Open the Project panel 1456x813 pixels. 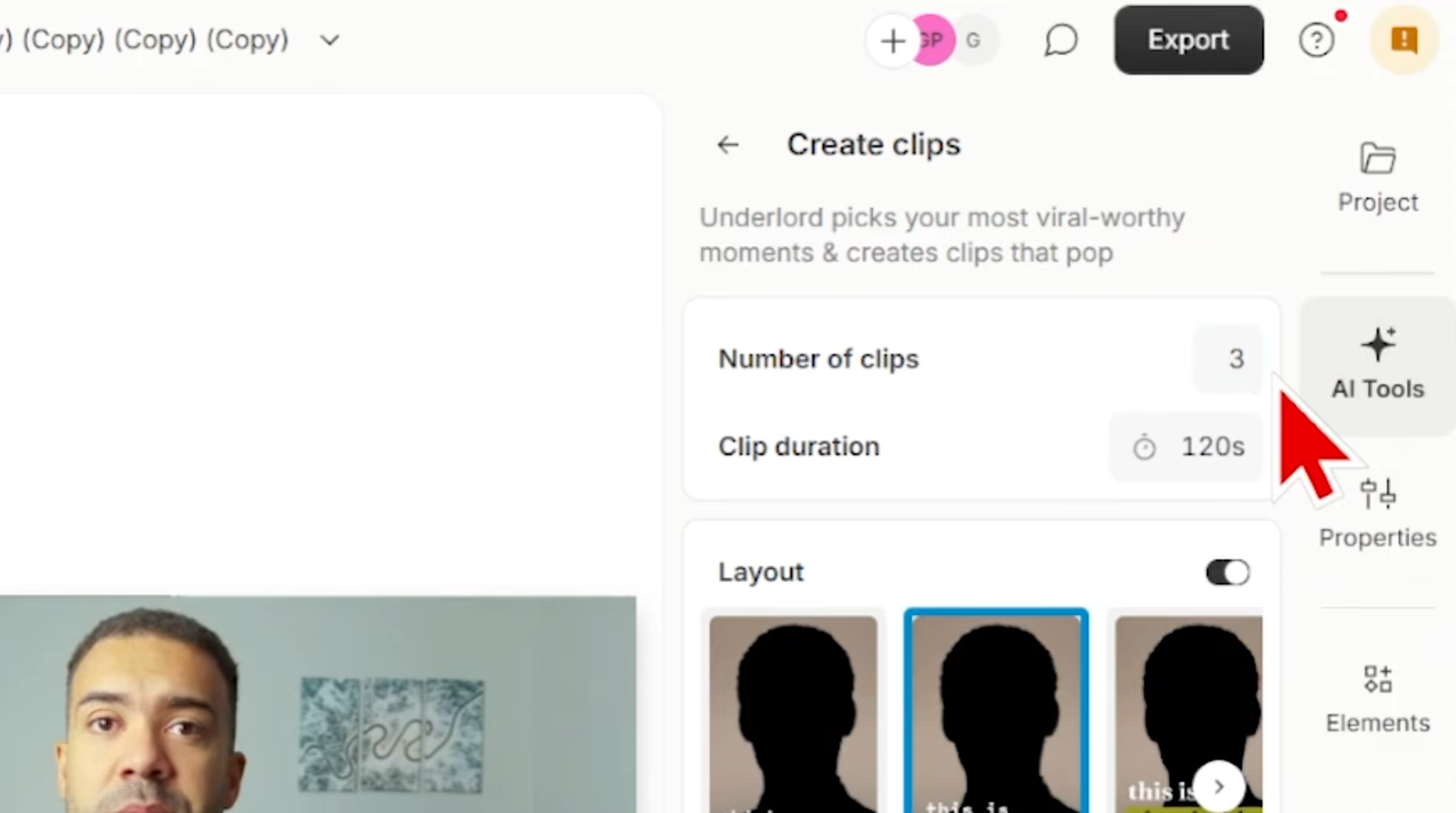[1377, 177]
